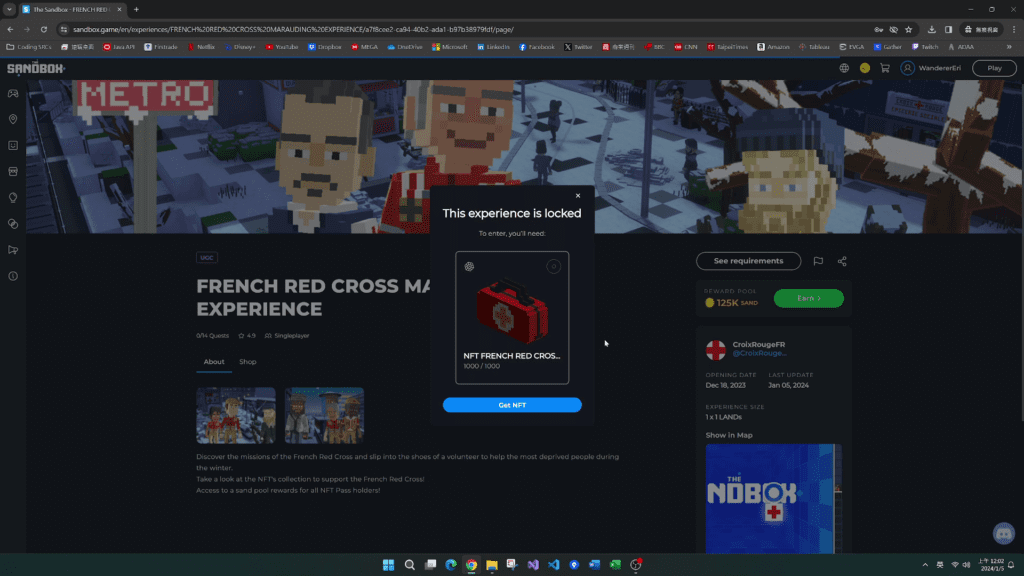Click the NFT French Red Cross medkit image

tap(512, 311)
